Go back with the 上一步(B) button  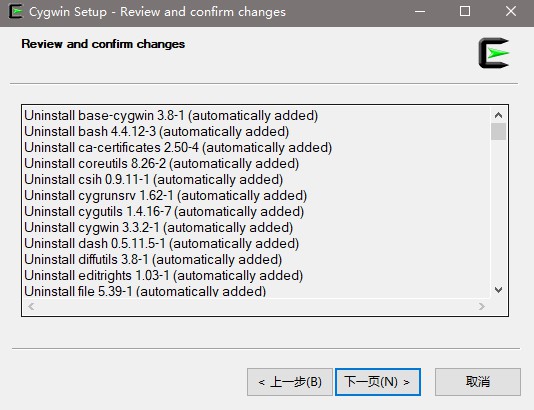pyautogui.click(x=290, y=382)
